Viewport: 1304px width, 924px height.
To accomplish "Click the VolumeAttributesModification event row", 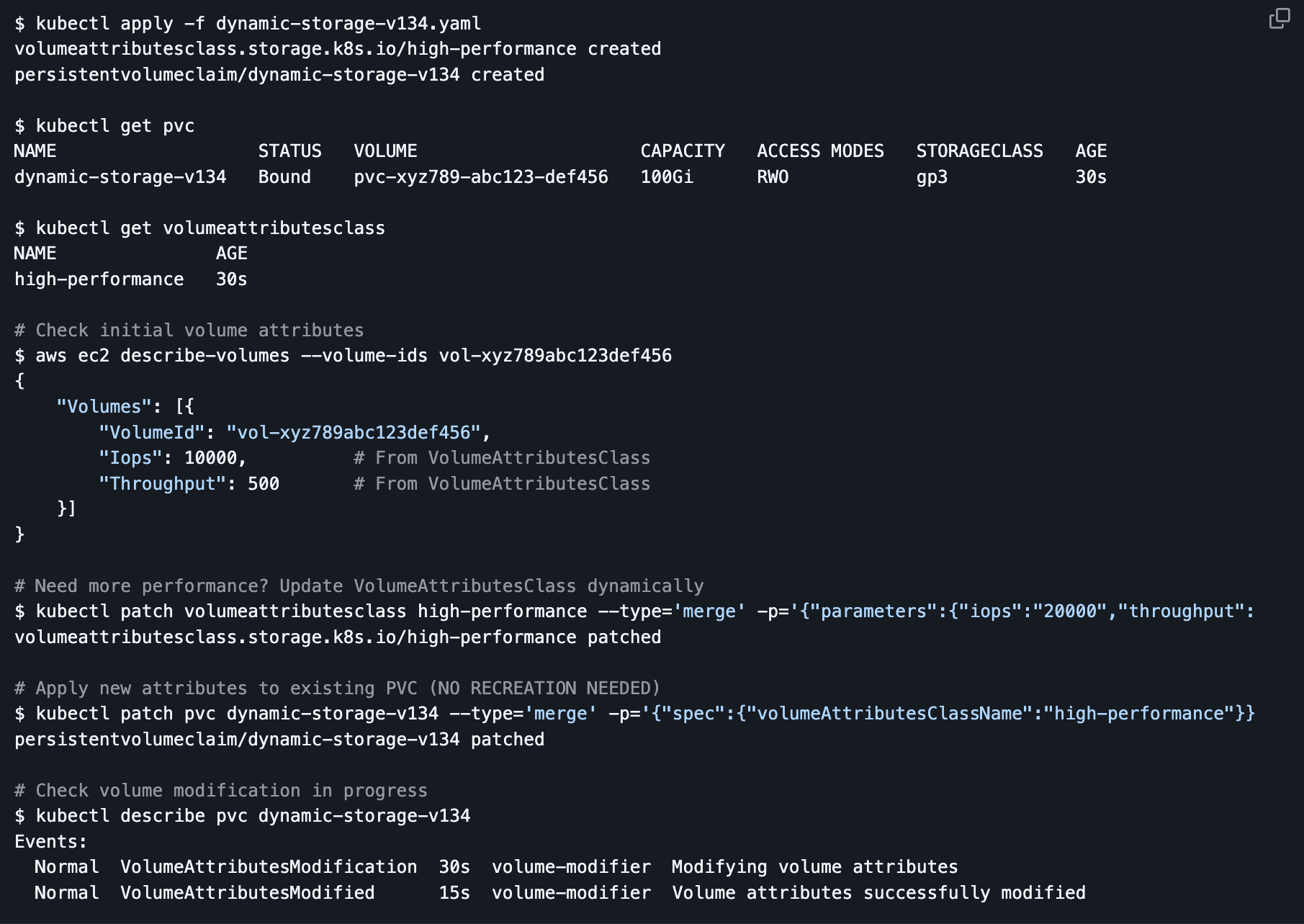I will [268, 867].
